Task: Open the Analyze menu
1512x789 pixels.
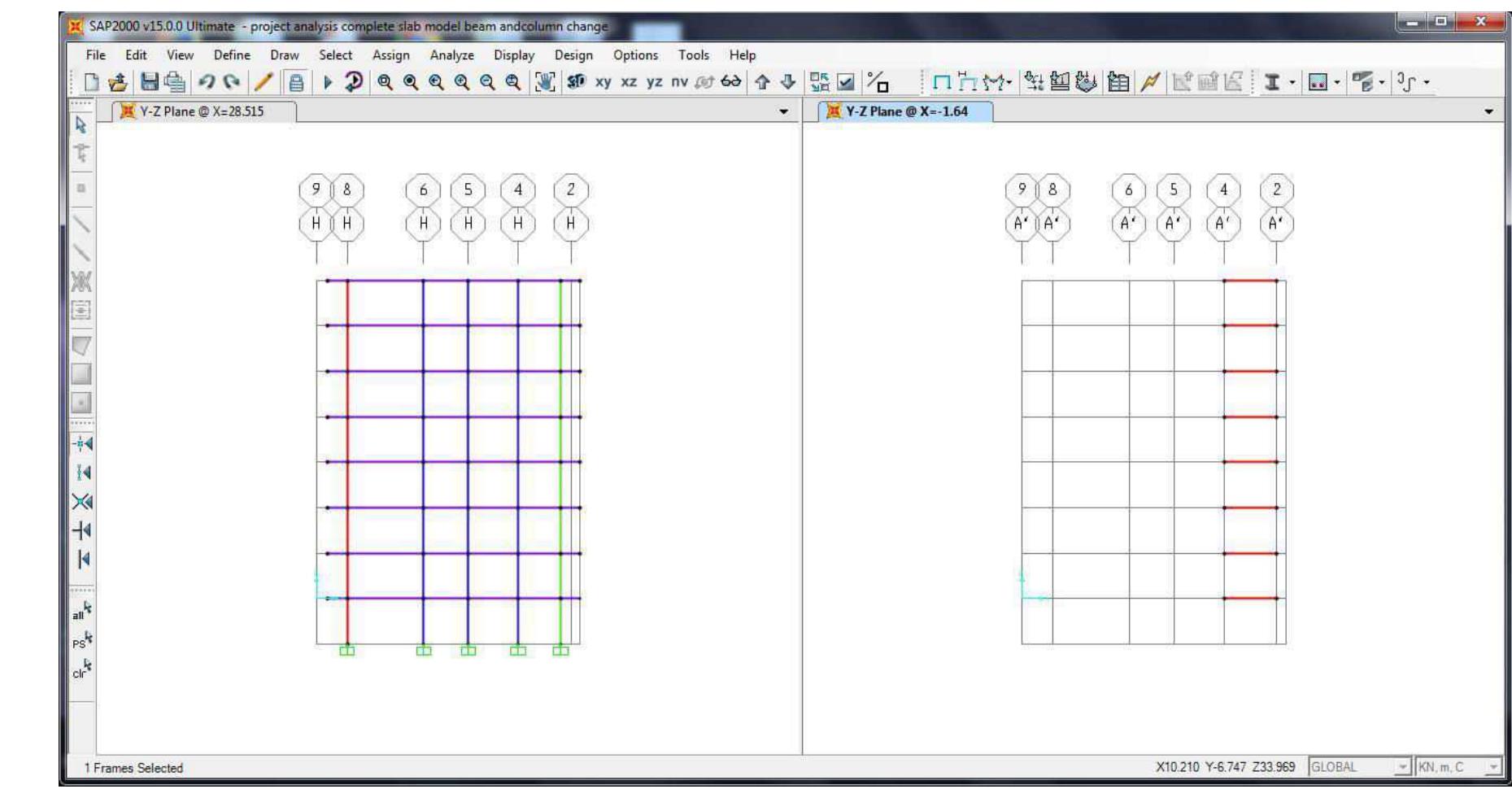Action: pyautogui.click(x=451, y=55)
